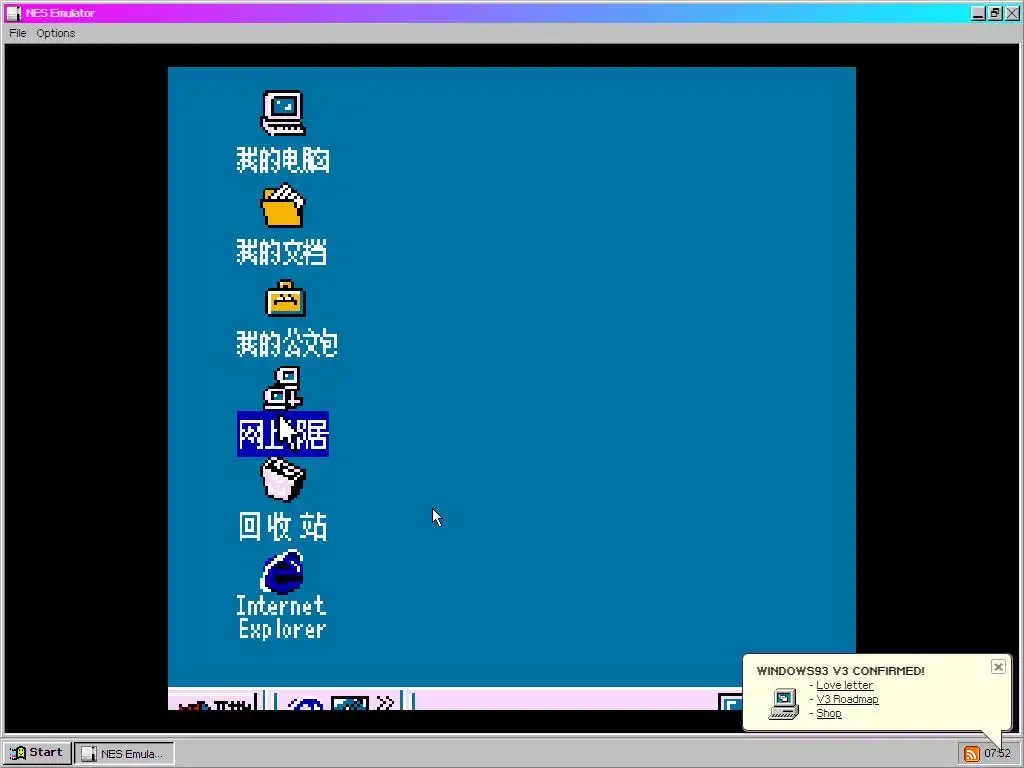The image size is (1024, 768).
Task: Close the Windows93 V3 notification balloon
Action: point(998,667)
